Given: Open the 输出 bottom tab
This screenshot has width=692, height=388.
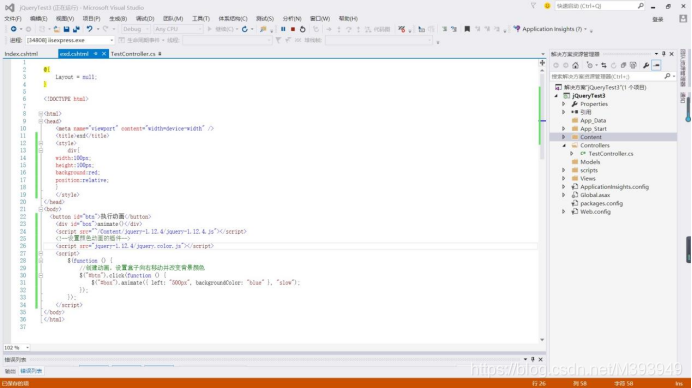Looking at the screenshot, I should click(10, 371).
